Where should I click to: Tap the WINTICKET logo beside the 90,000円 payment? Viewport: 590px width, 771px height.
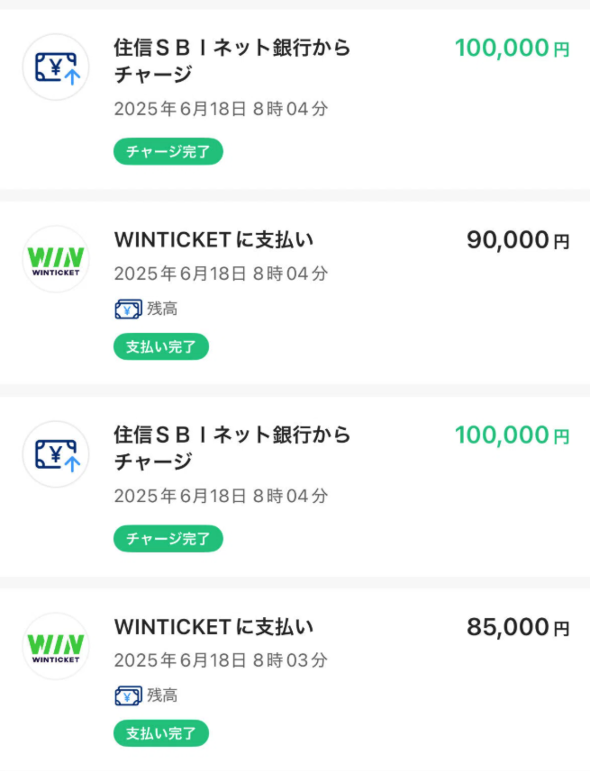pyautogui.click(x=56, y=259)
